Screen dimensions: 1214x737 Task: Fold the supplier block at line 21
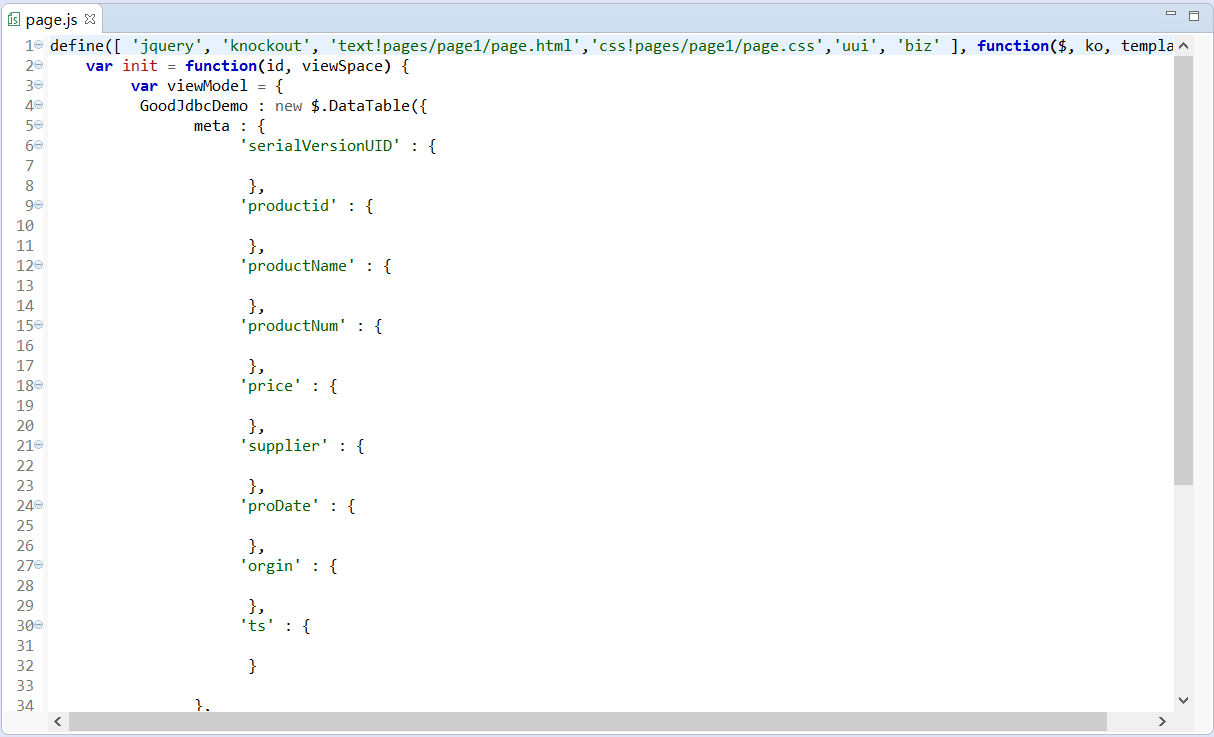tap(38, 445)
